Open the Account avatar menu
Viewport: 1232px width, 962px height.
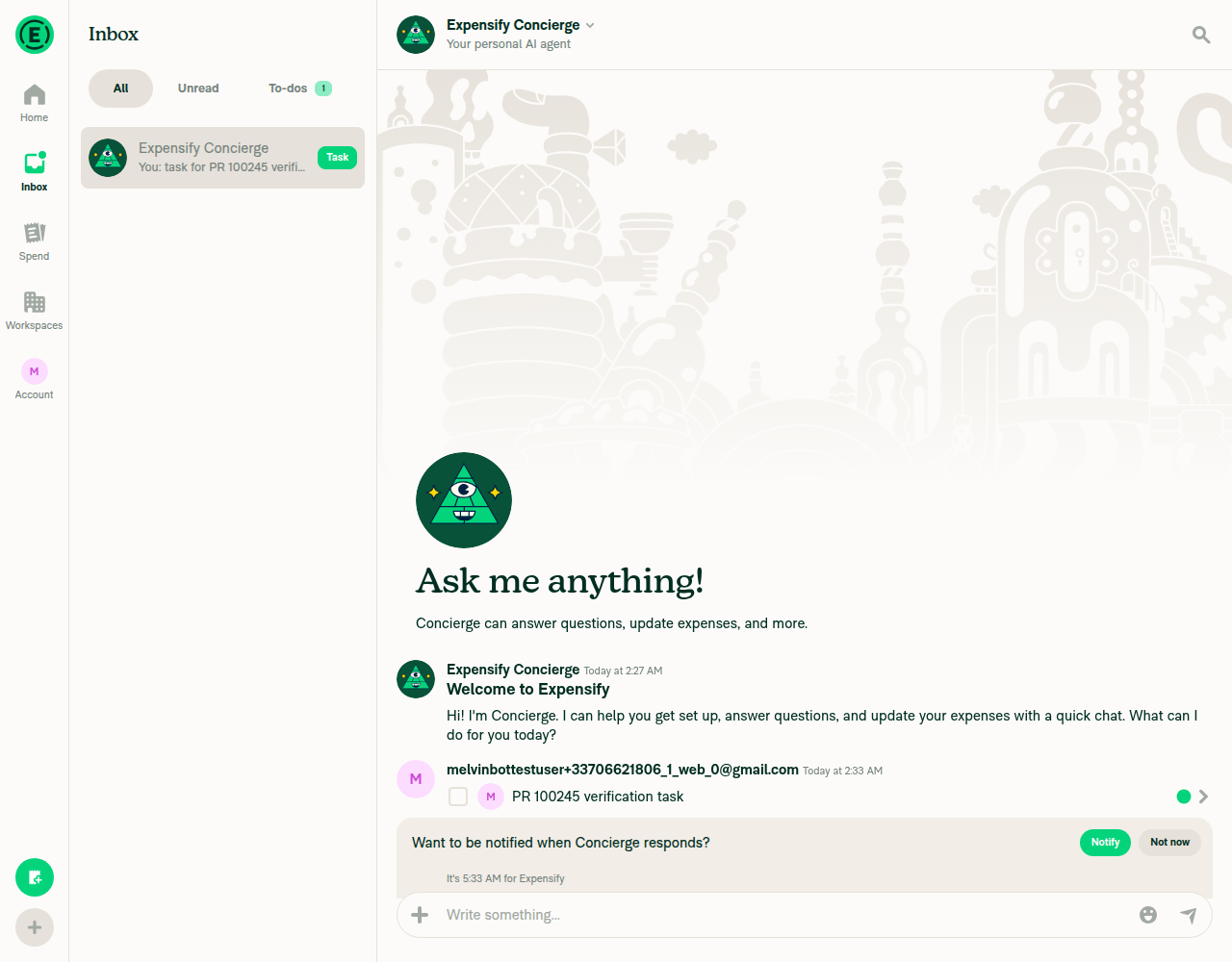[34, 379]
